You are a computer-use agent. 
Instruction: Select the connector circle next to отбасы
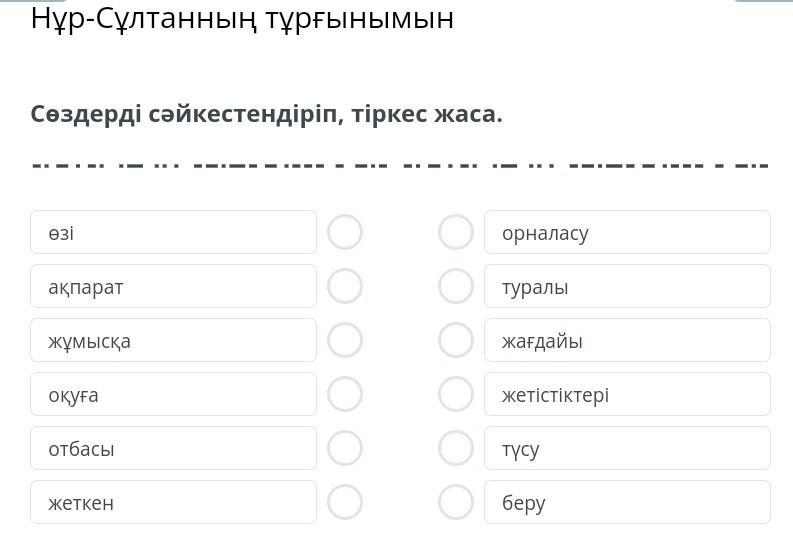[x=345, y=448]
